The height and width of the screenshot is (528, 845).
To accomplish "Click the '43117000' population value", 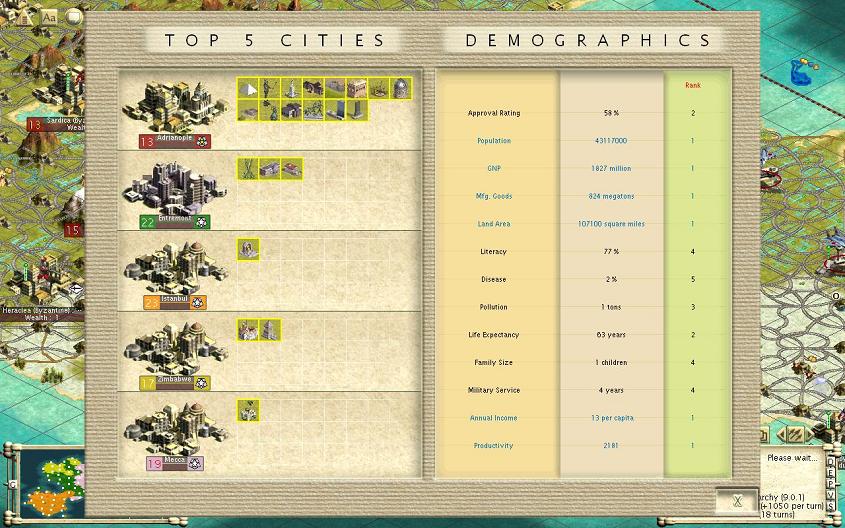I will coord(611,141).
